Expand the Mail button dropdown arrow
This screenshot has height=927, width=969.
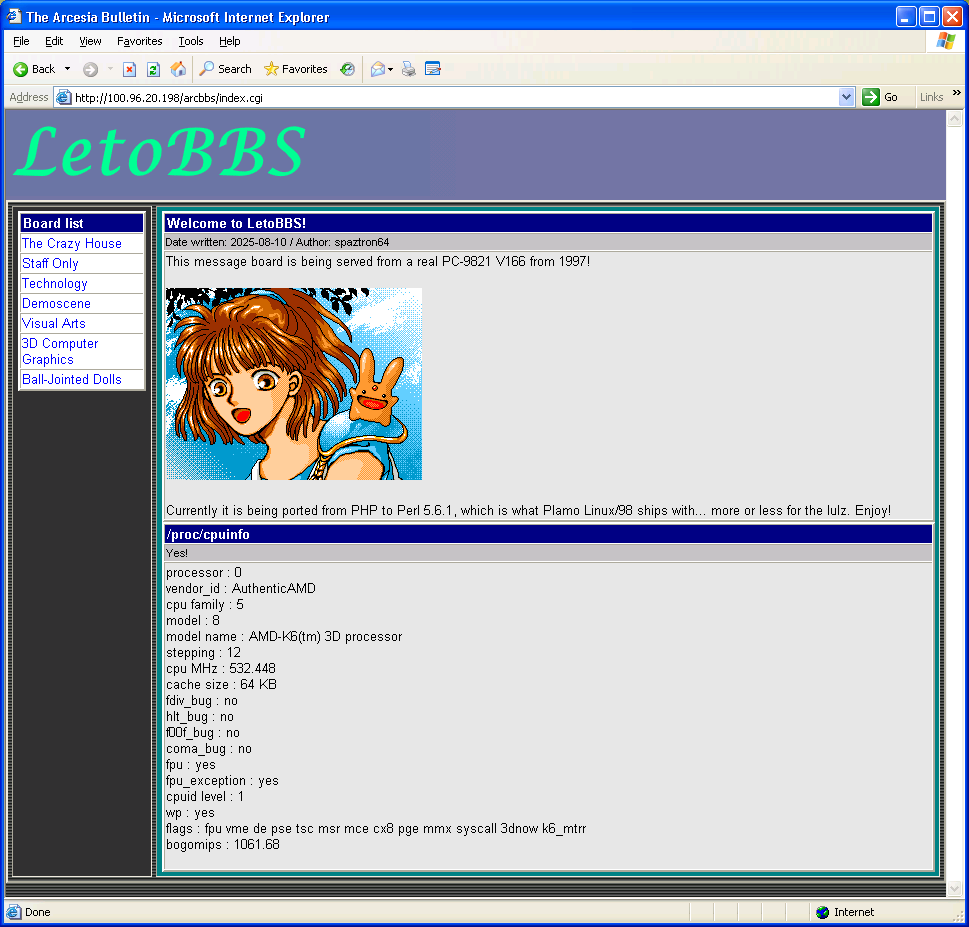391,69
